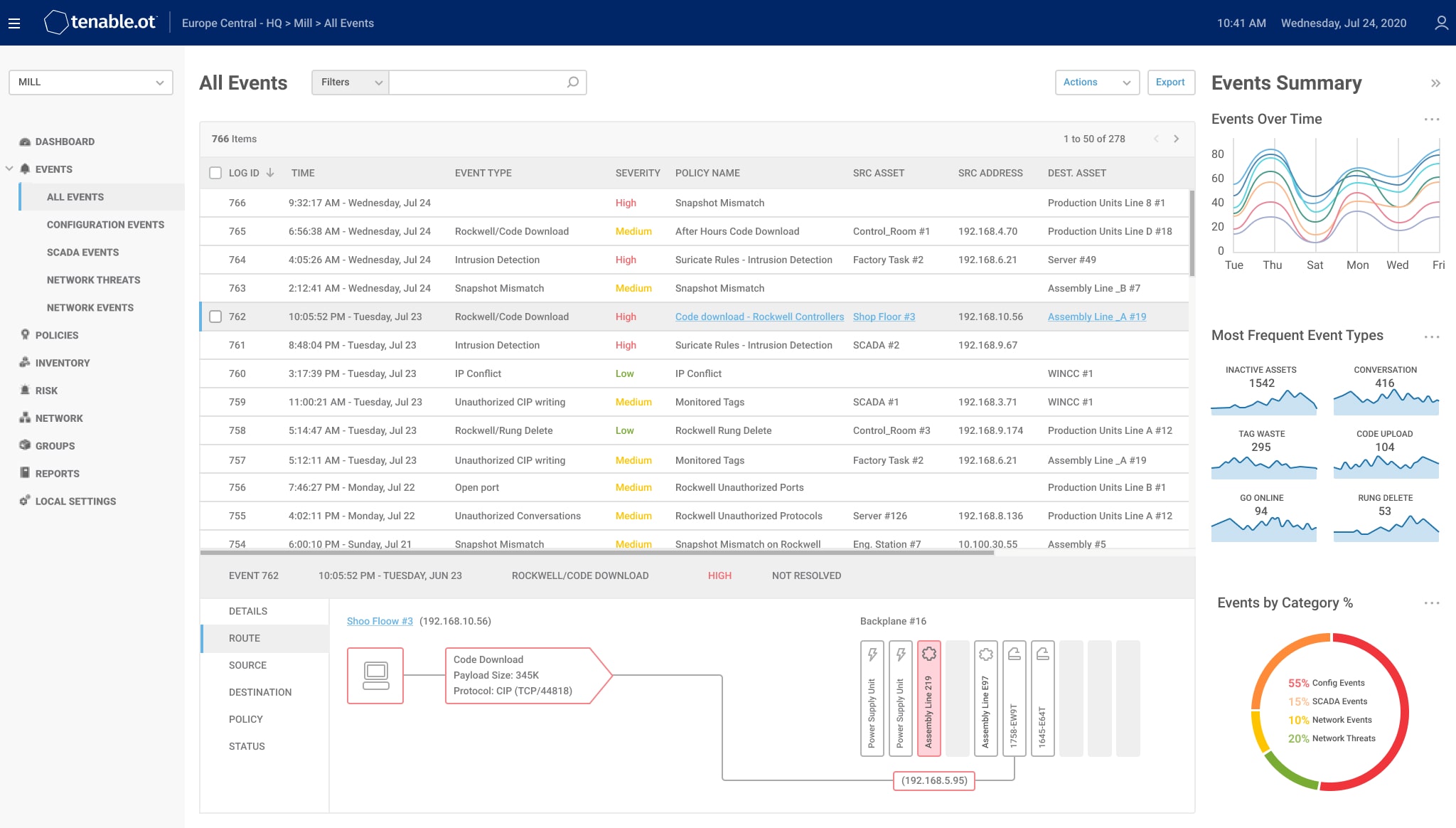Open Most Frequent Event Types options
The height and width of the screenshot is (828, 1456).
pyautogui.click(x=1432, y=336)
